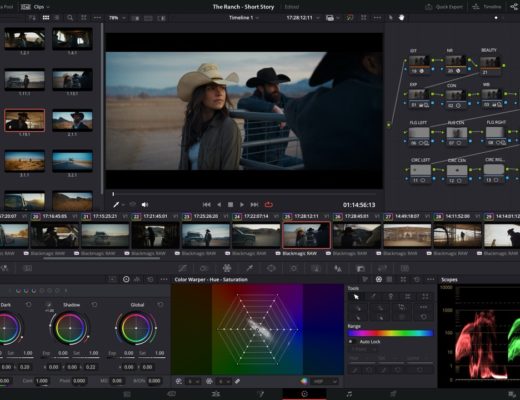The width and height of the screenshot is (520, 400).
Task: Switch to the Fairlight page tab
Action: coord(349,394)
